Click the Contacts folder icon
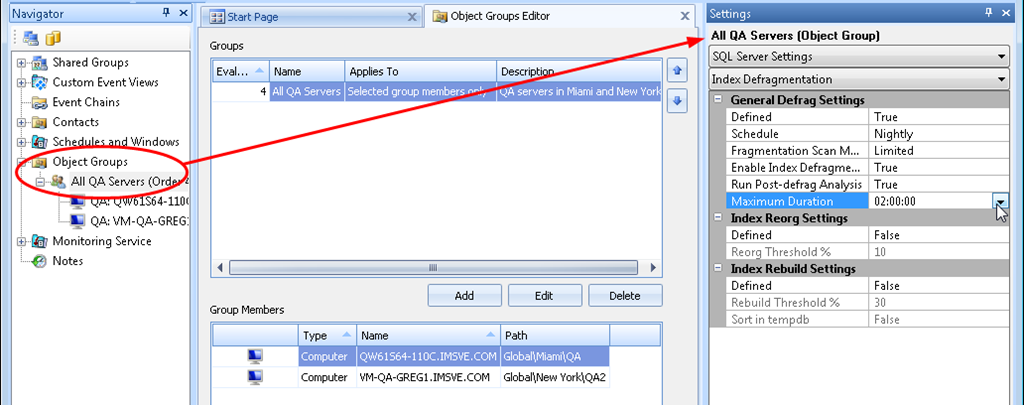This screenshot has width=1024, height=405. 40,122
